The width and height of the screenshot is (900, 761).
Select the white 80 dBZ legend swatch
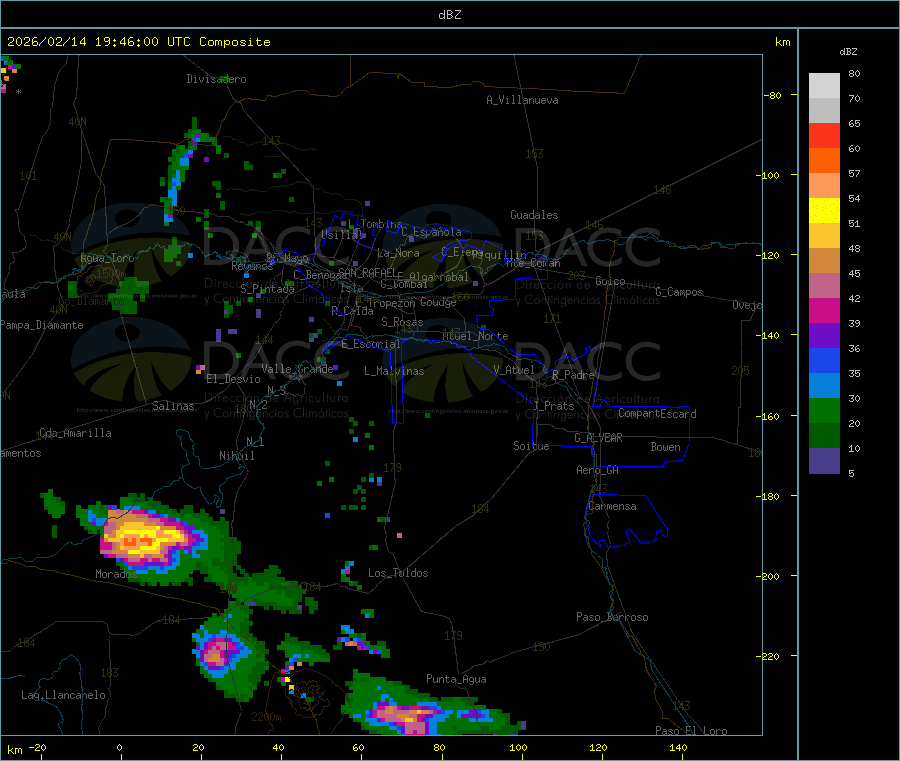[x=824, y=86]
